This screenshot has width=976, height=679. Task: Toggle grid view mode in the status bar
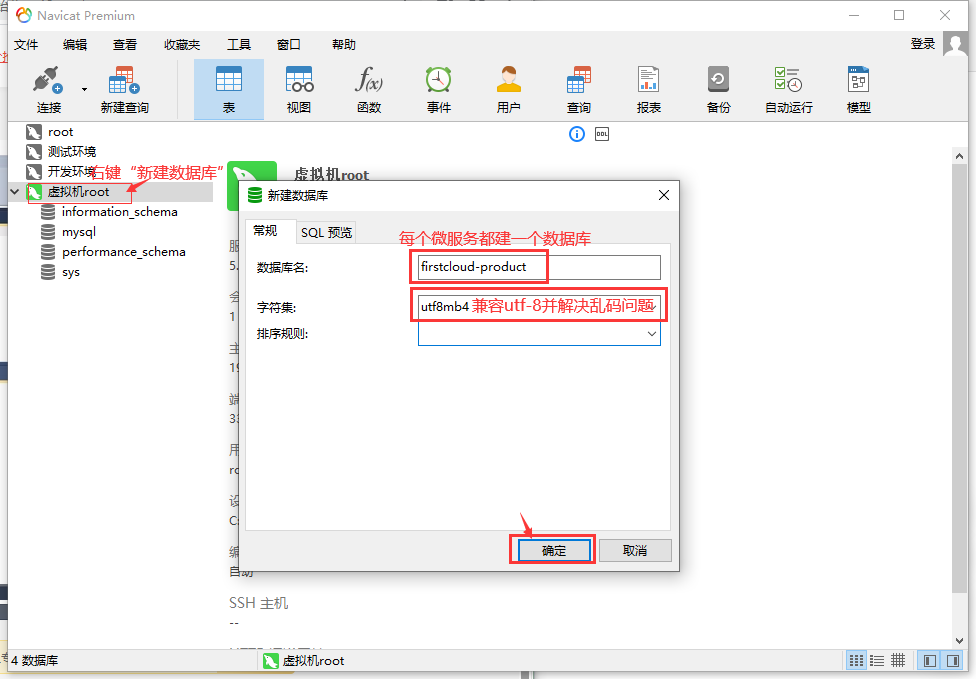point(898,660)
